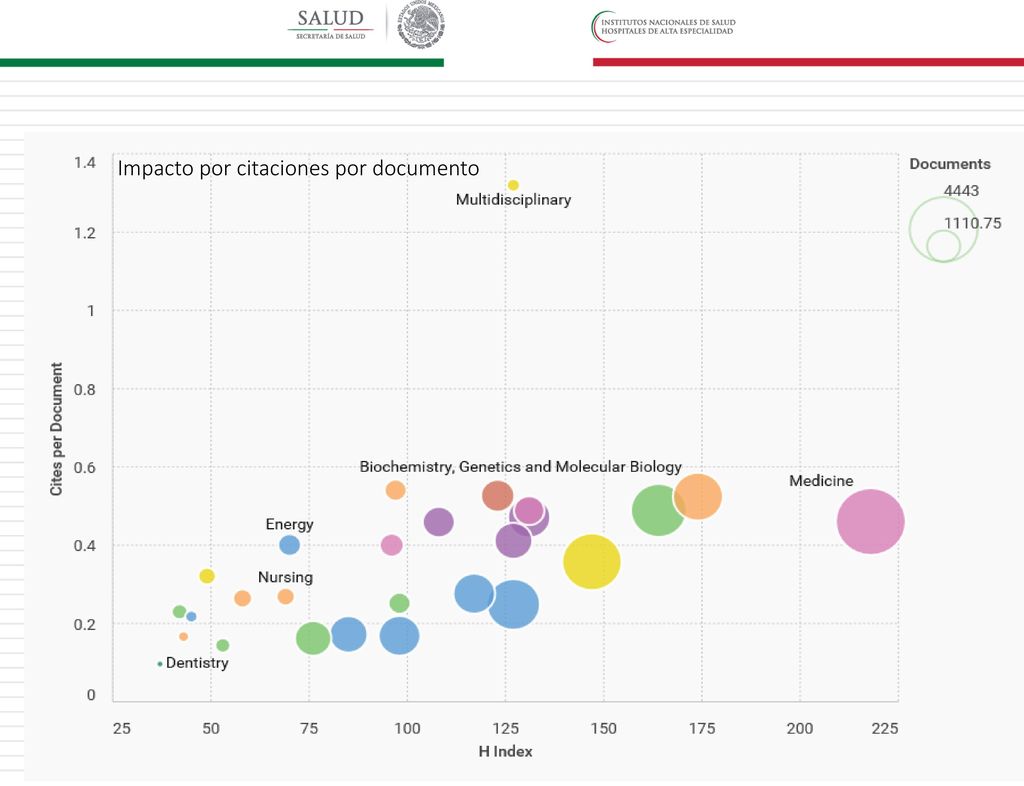Screen dimensions: 1024x786
Task: Click the chart title Impacto por citaciones
Action: pos(298,168)
